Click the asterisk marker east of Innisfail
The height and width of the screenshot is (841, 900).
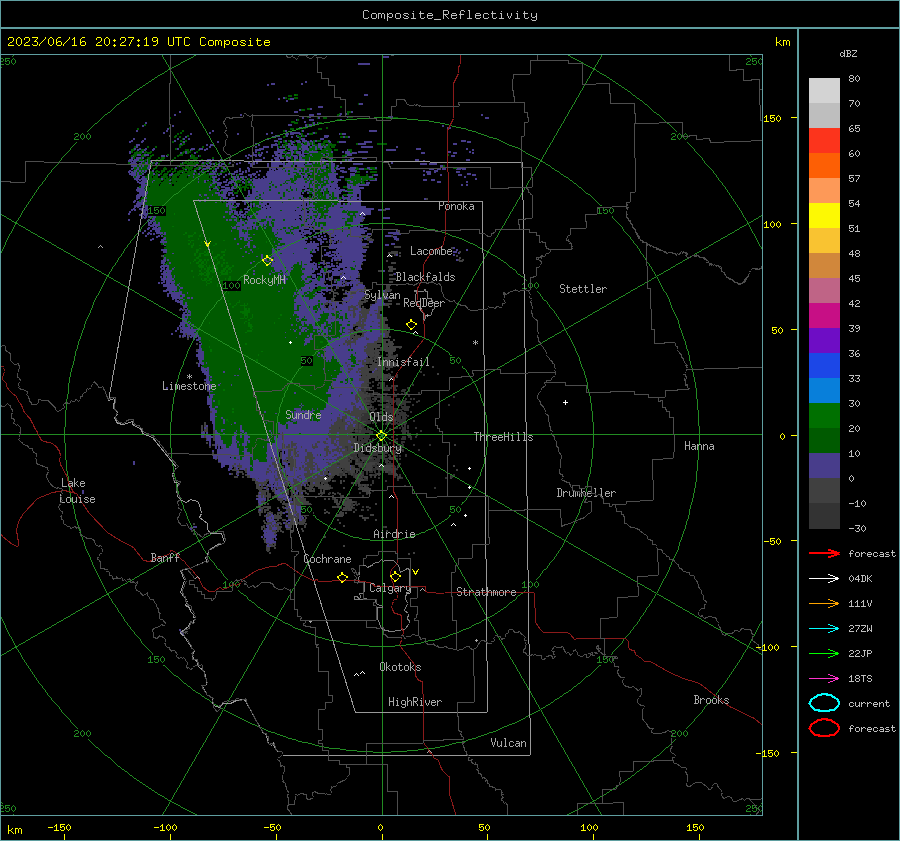click(x=475, y=343)
